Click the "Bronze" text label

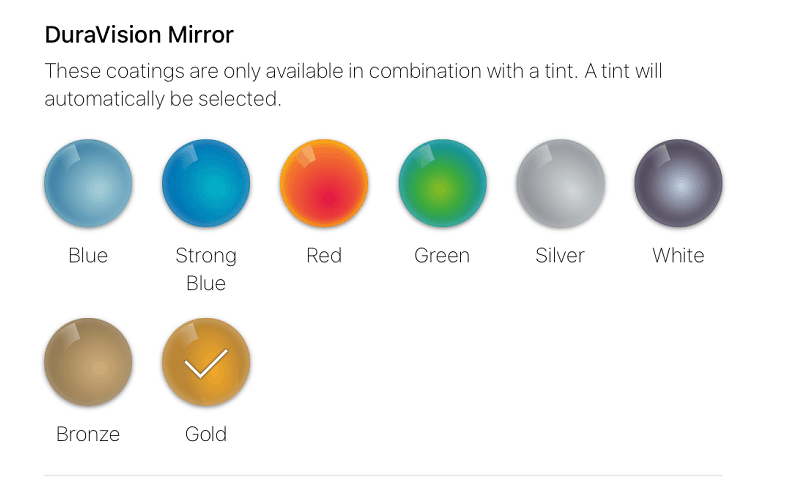(88, 434)
